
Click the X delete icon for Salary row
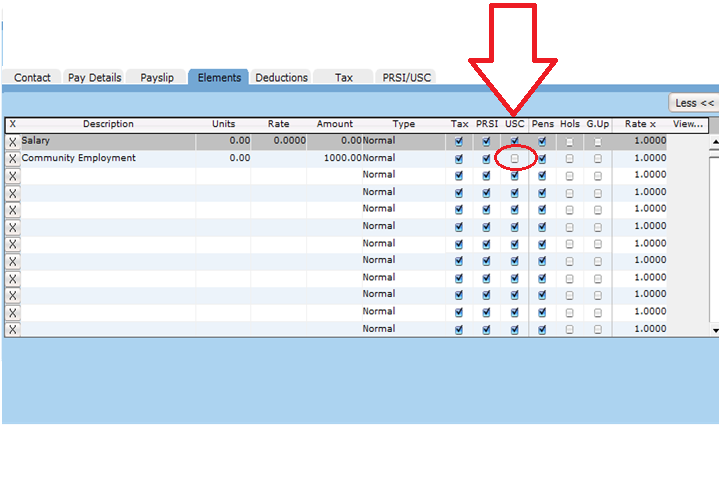tap(12, 142)
